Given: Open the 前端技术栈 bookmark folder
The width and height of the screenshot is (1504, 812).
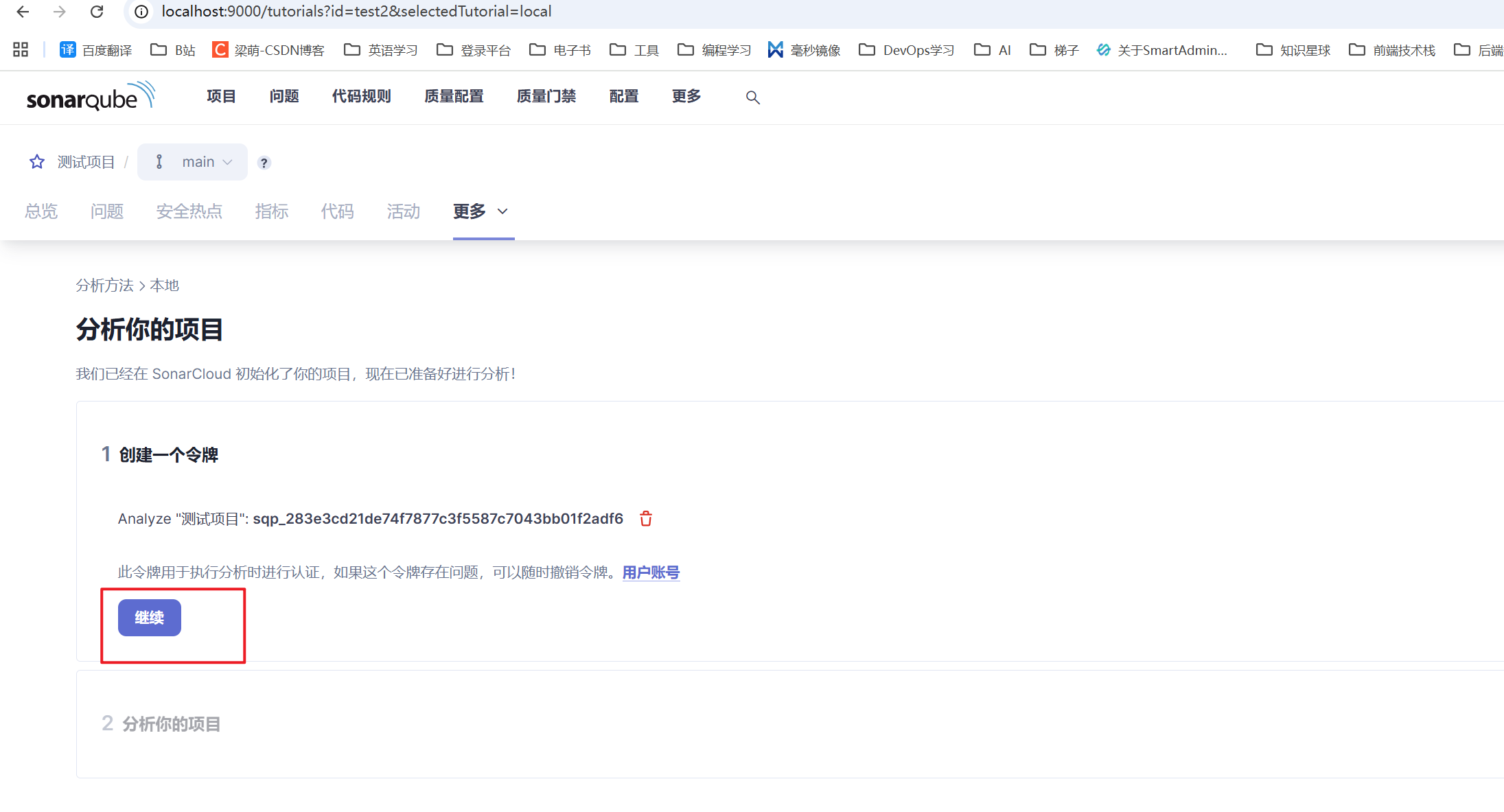Looking at the screenshot, I should point(1392,50).
